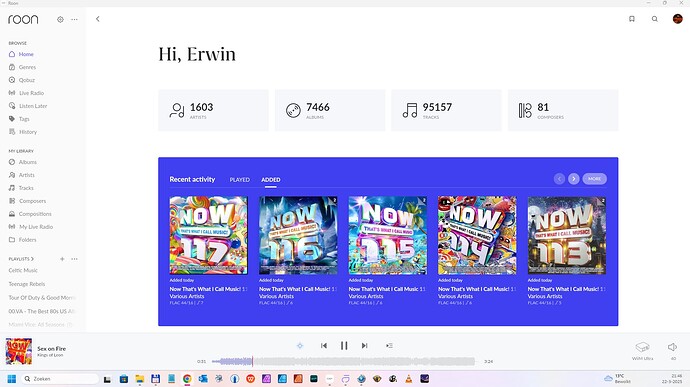Screen dimensions: 690x387
Task: Open the 95157 Tracks stat card
Action: click(446, 110)
